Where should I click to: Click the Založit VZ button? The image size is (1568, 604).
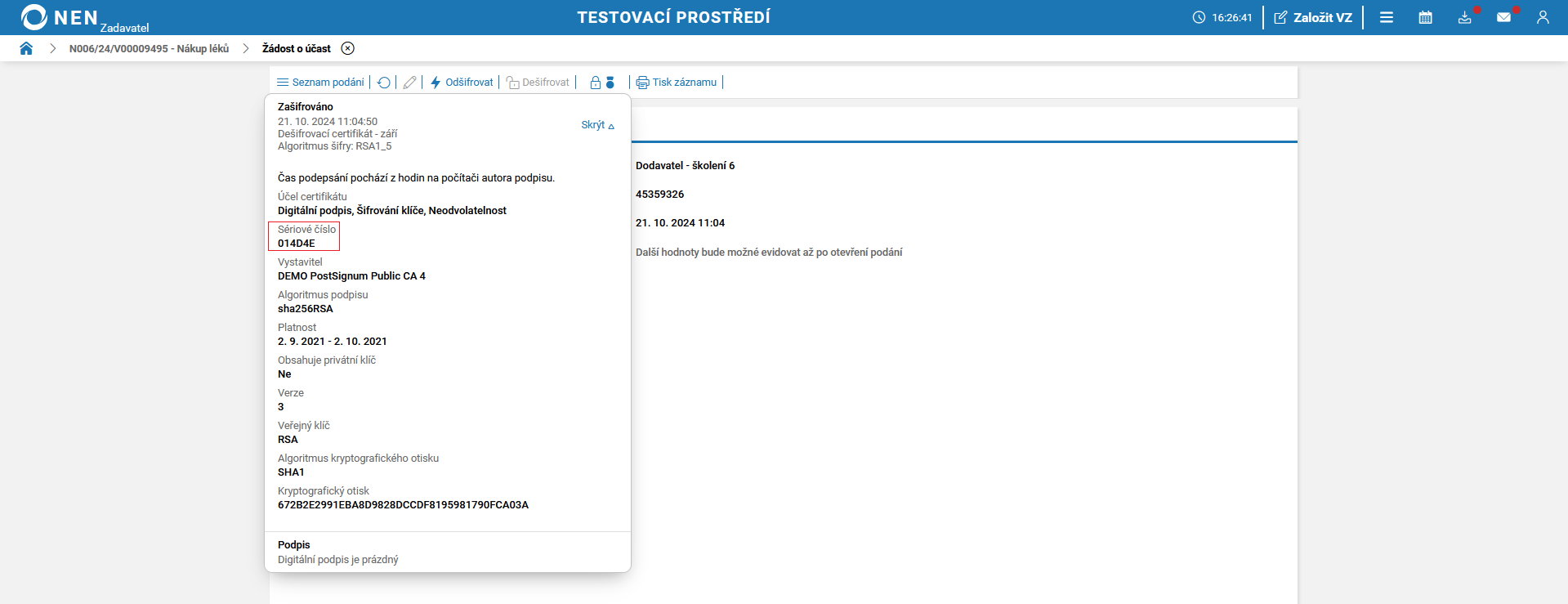pos(1313,17)
